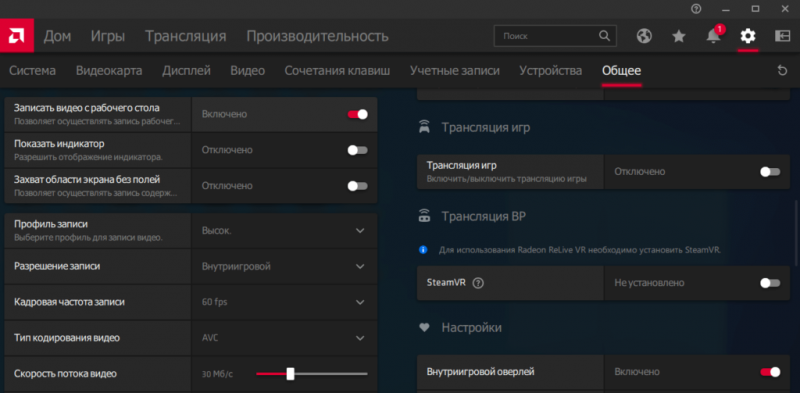The width and height of the screenshot is (800, 393).
Task: Click the Поиск search field
Action: (x=555, y=36)
